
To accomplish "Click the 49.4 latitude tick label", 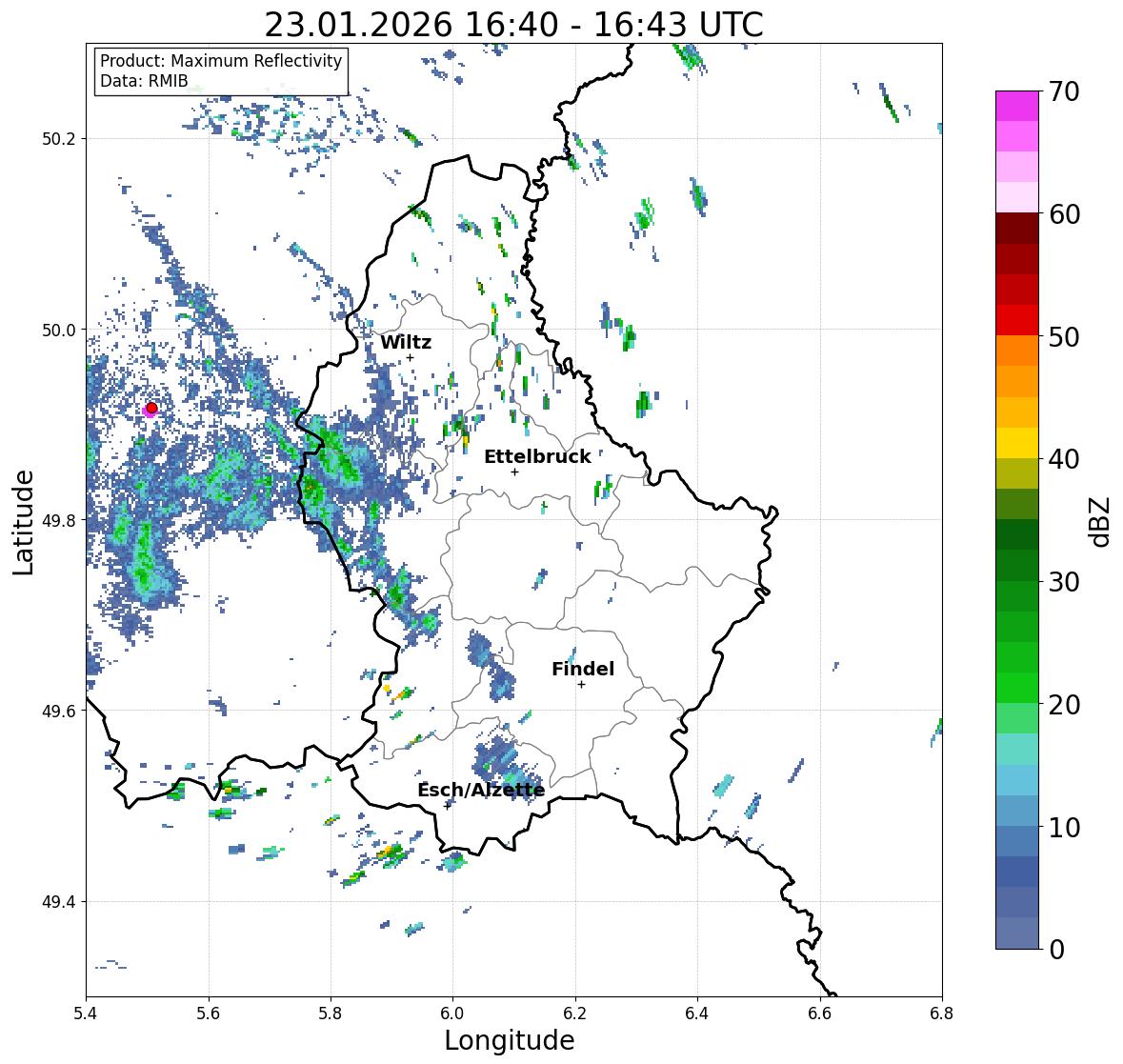I will tap(59, 902).
